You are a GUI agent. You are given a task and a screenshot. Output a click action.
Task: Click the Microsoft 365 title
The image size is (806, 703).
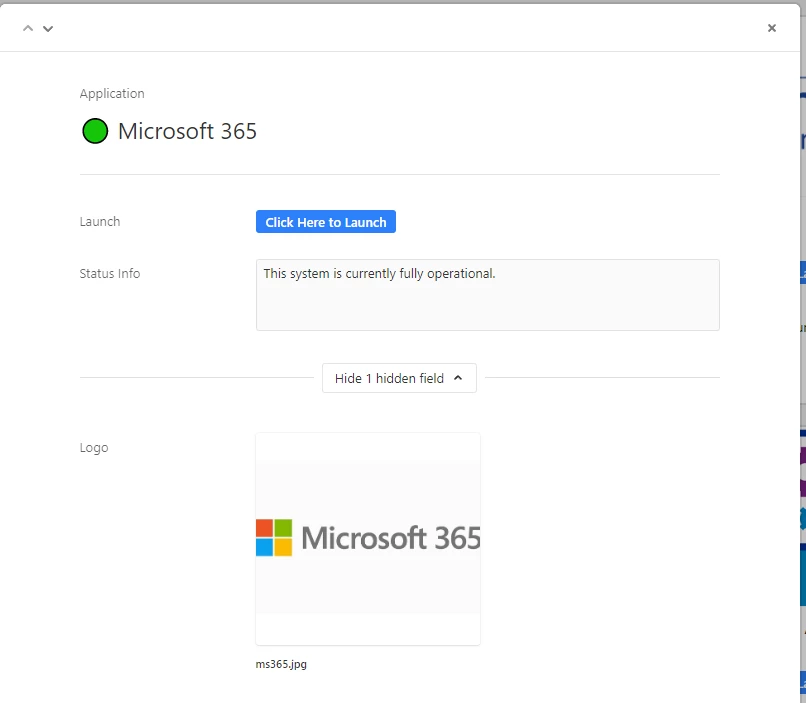tap(187, 131)
